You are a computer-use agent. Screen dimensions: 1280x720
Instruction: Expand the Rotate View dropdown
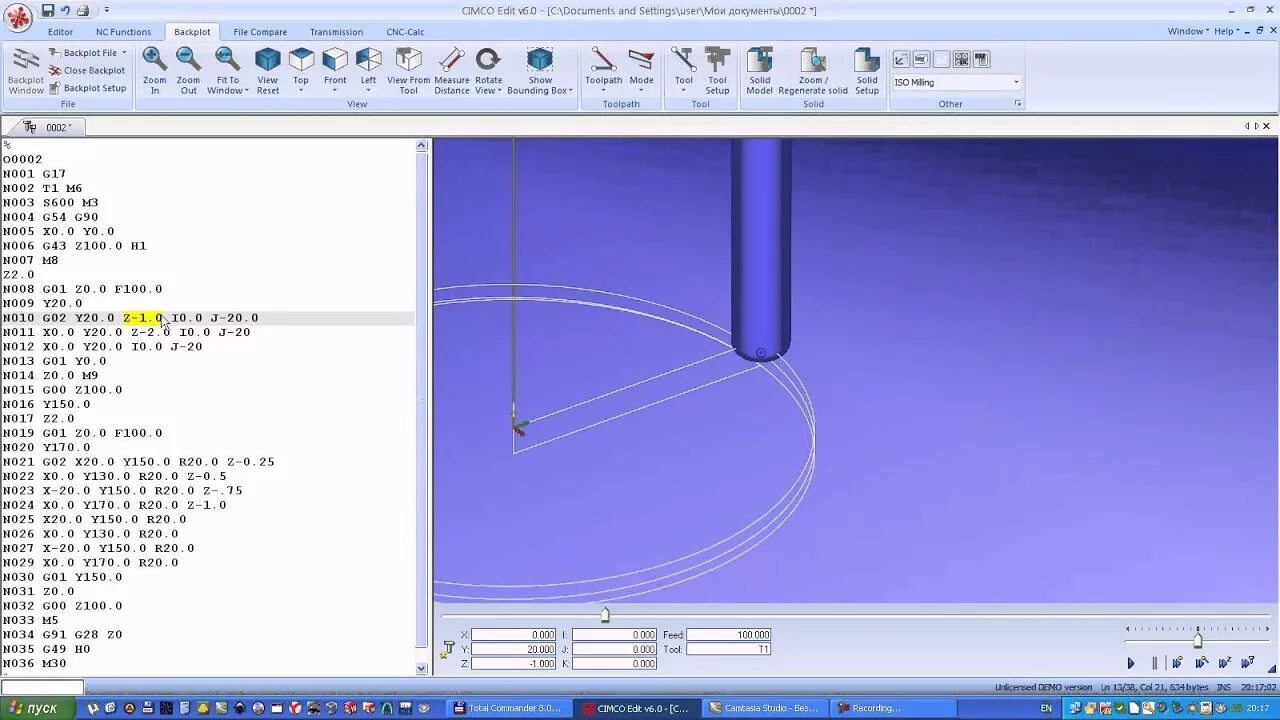(x=498, y=91)
